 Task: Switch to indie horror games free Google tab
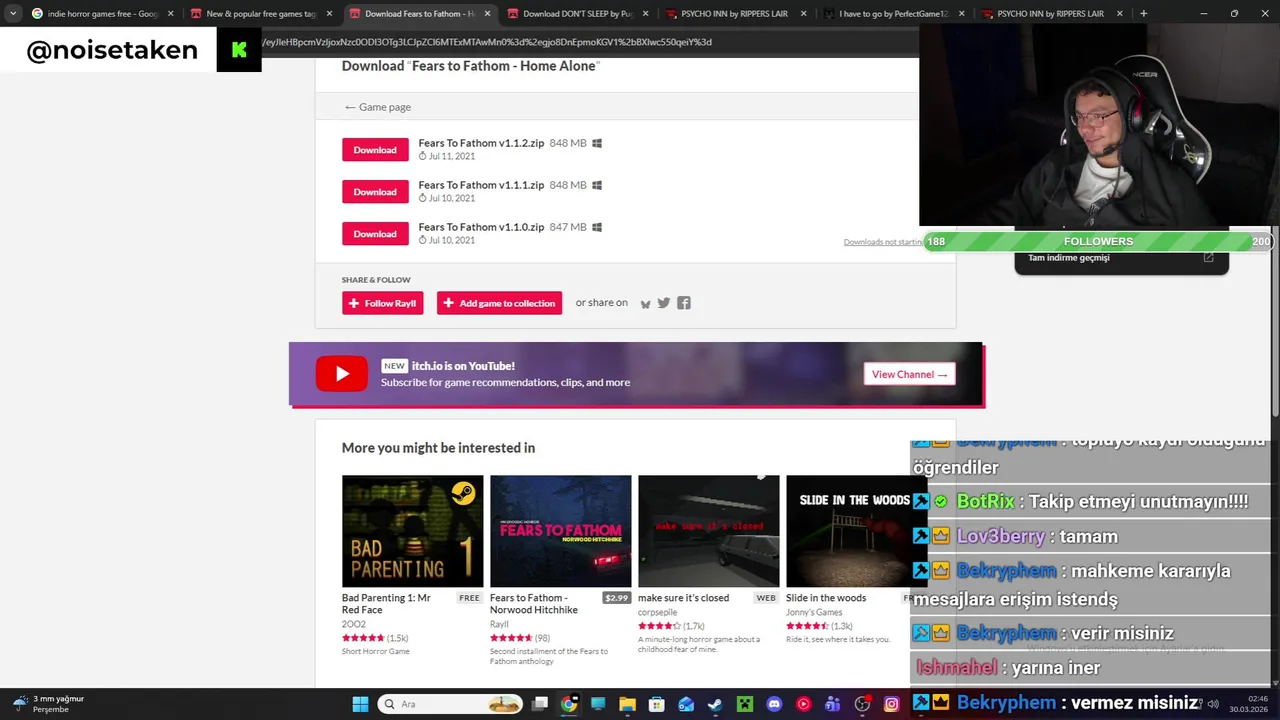click(x=102, y=14)
